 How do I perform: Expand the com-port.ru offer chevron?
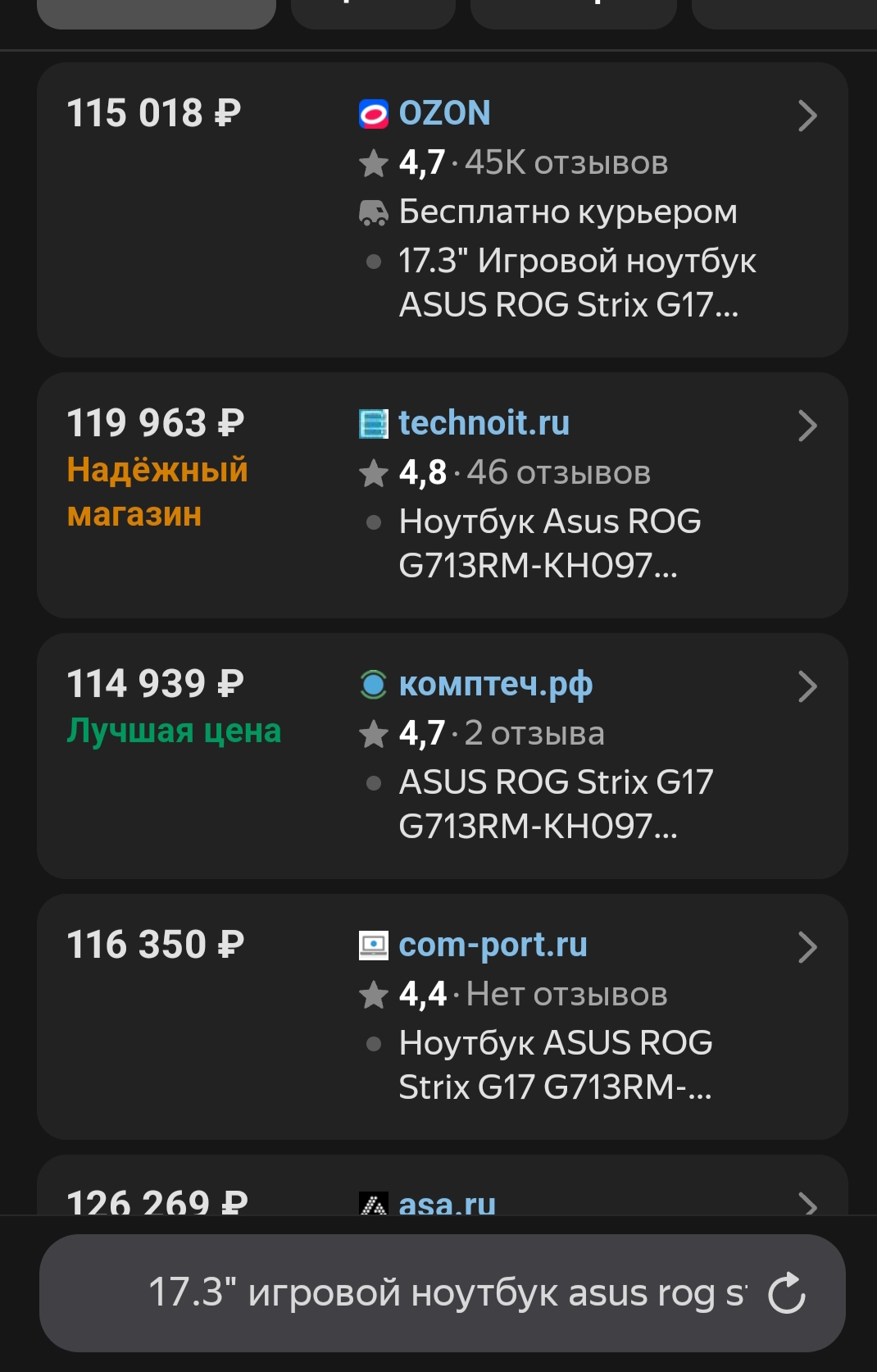(x=807, y=947)
